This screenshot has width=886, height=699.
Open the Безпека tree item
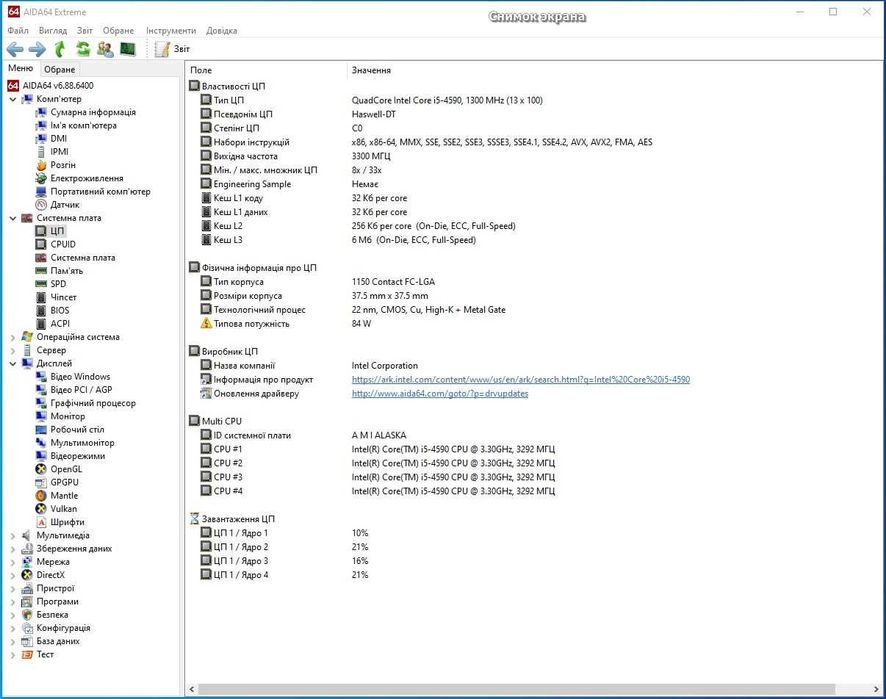(52, 615)
